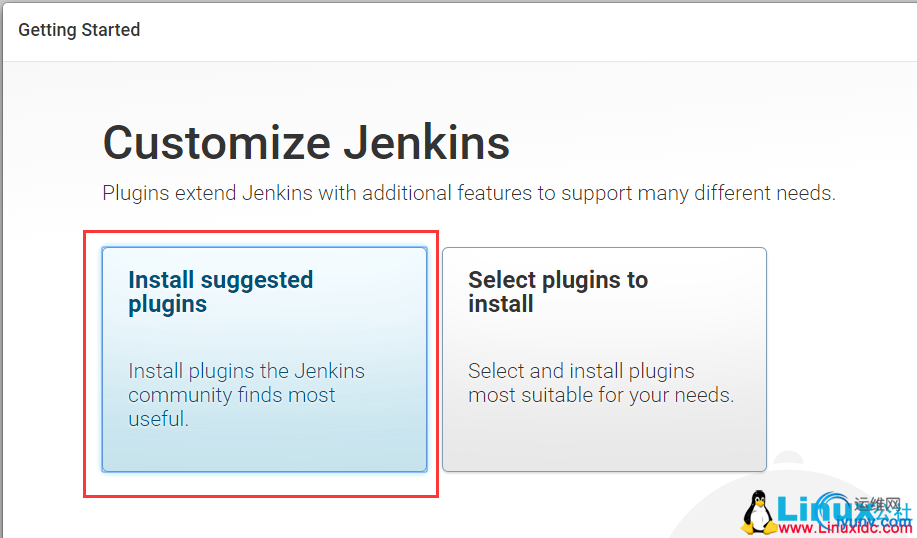Choose the Select plugins to install card
Viewport: 917px width, 538px height.
coord(604,359)
